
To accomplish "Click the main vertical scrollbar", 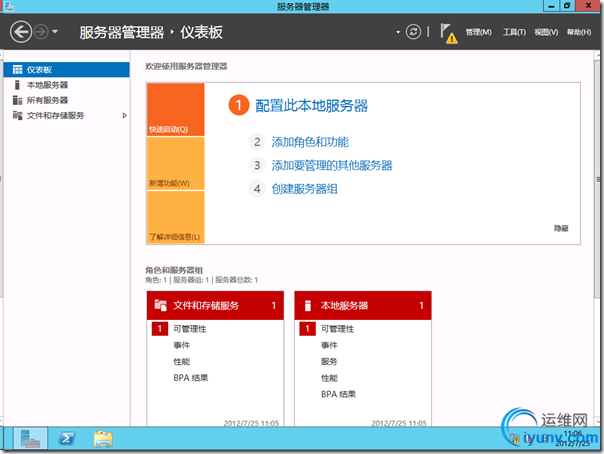I will [x=597, y=181].
